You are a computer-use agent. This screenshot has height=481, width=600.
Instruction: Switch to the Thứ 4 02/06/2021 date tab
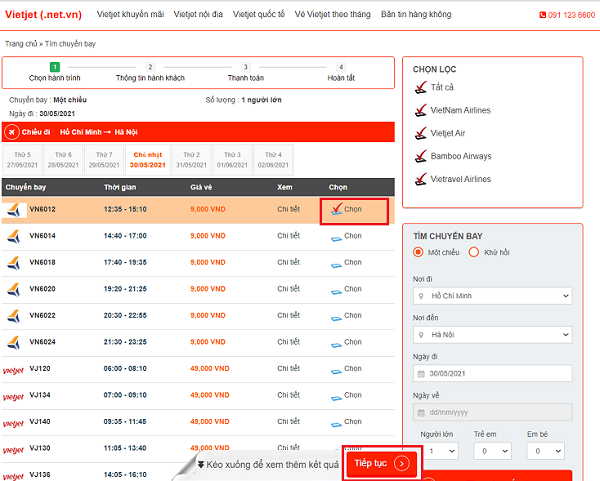click(x=273, y=160)
